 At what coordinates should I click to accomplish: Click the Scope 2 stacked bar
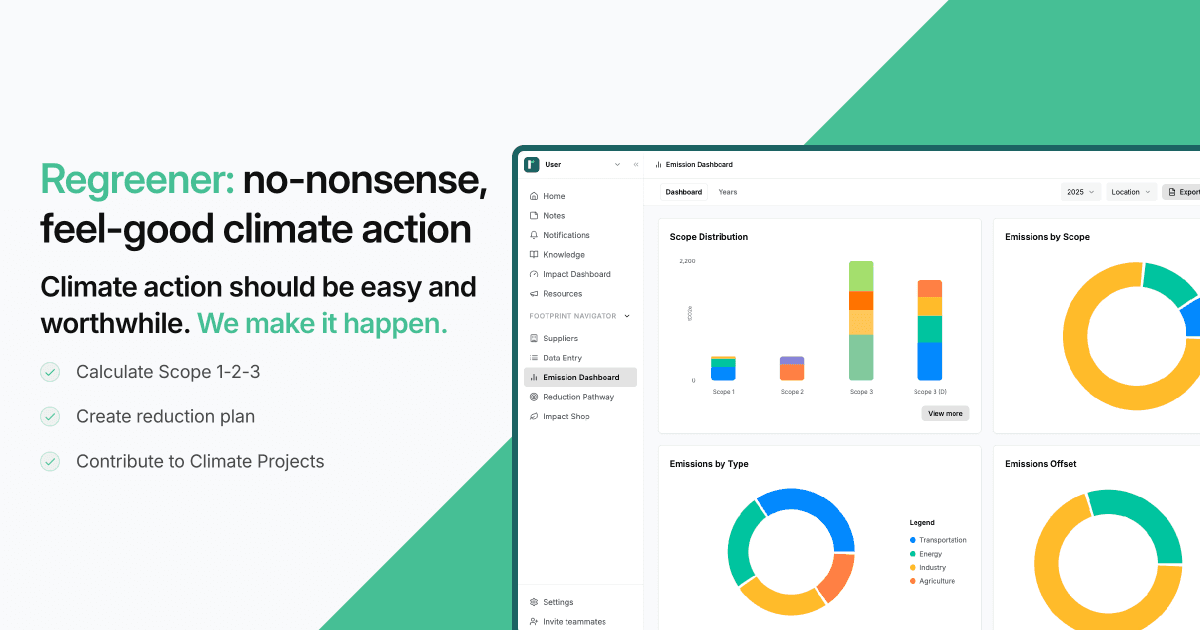point(792,369)
